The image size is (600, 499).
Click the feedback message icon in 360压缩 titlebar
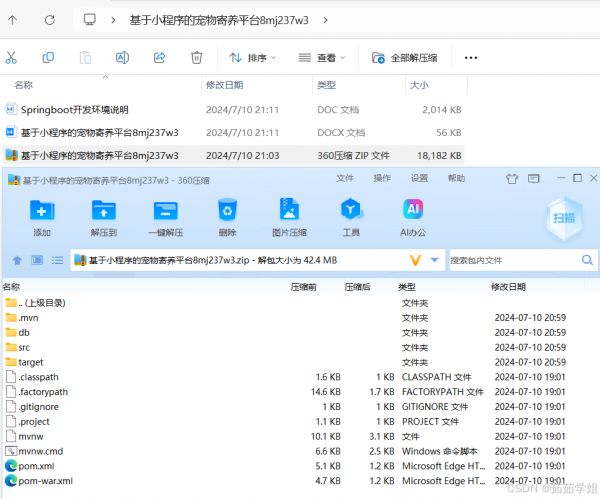533,178
